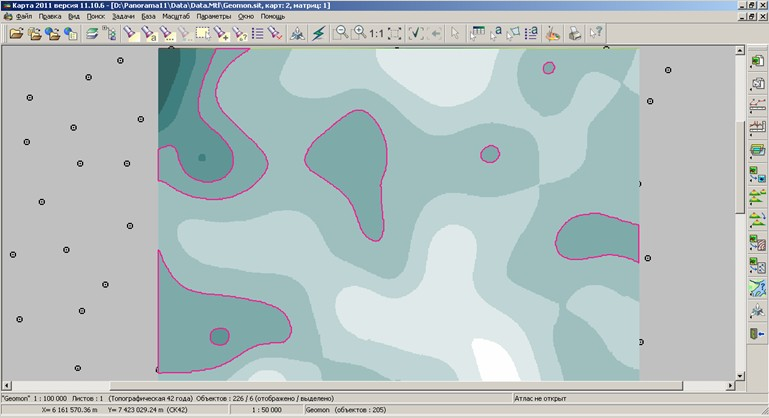Open the Масштаб menu
The width and height of the screenshot is (769, 418).
[x=175, y=17]
